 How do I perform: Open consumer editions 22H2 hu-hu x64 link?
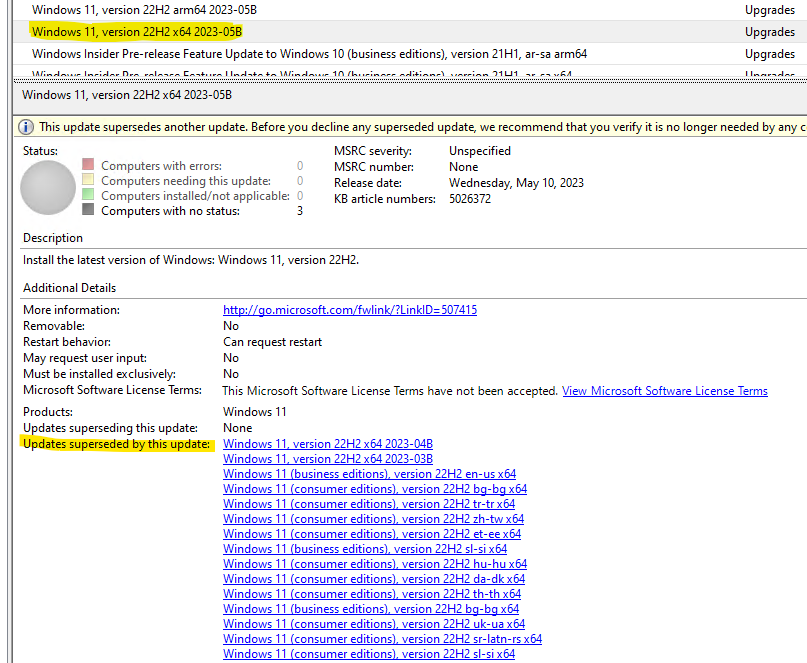point(375,564)
